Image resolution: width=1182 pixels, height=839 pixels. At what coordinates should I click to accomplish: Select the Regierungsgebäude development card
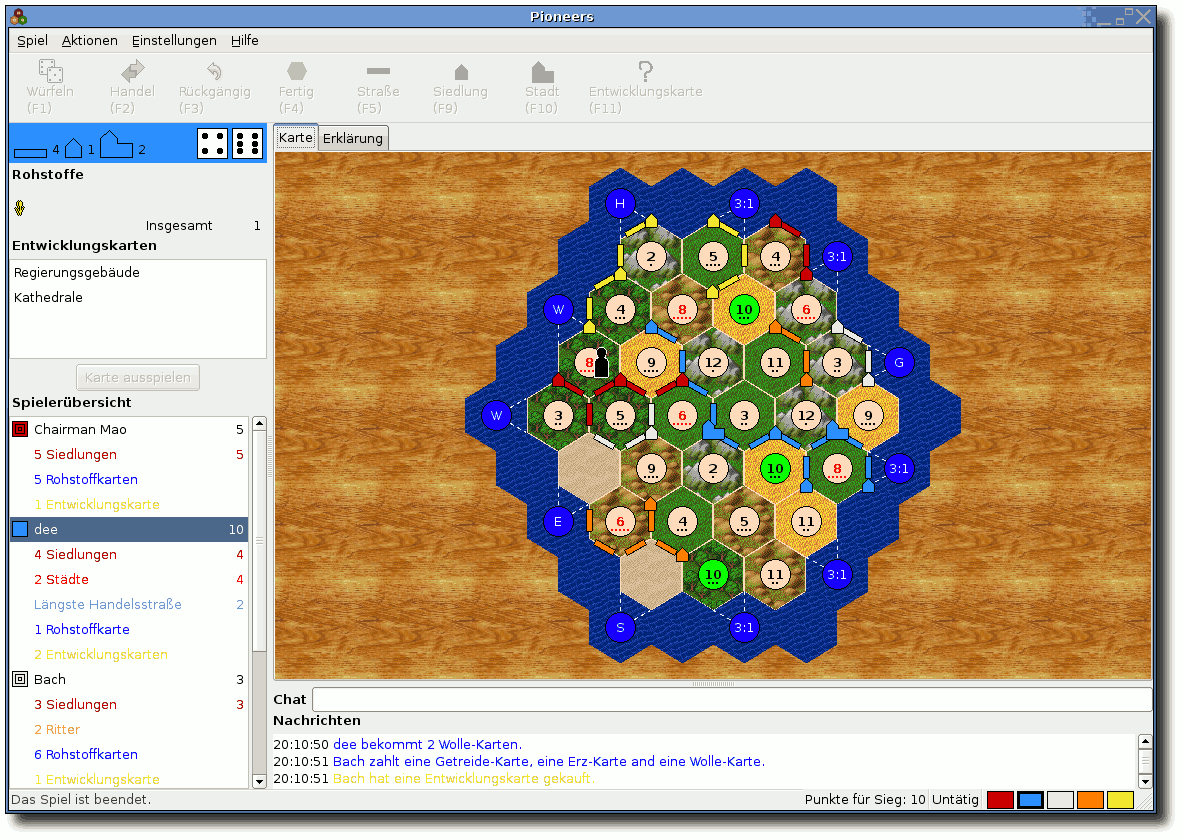(x=138, y=272)
